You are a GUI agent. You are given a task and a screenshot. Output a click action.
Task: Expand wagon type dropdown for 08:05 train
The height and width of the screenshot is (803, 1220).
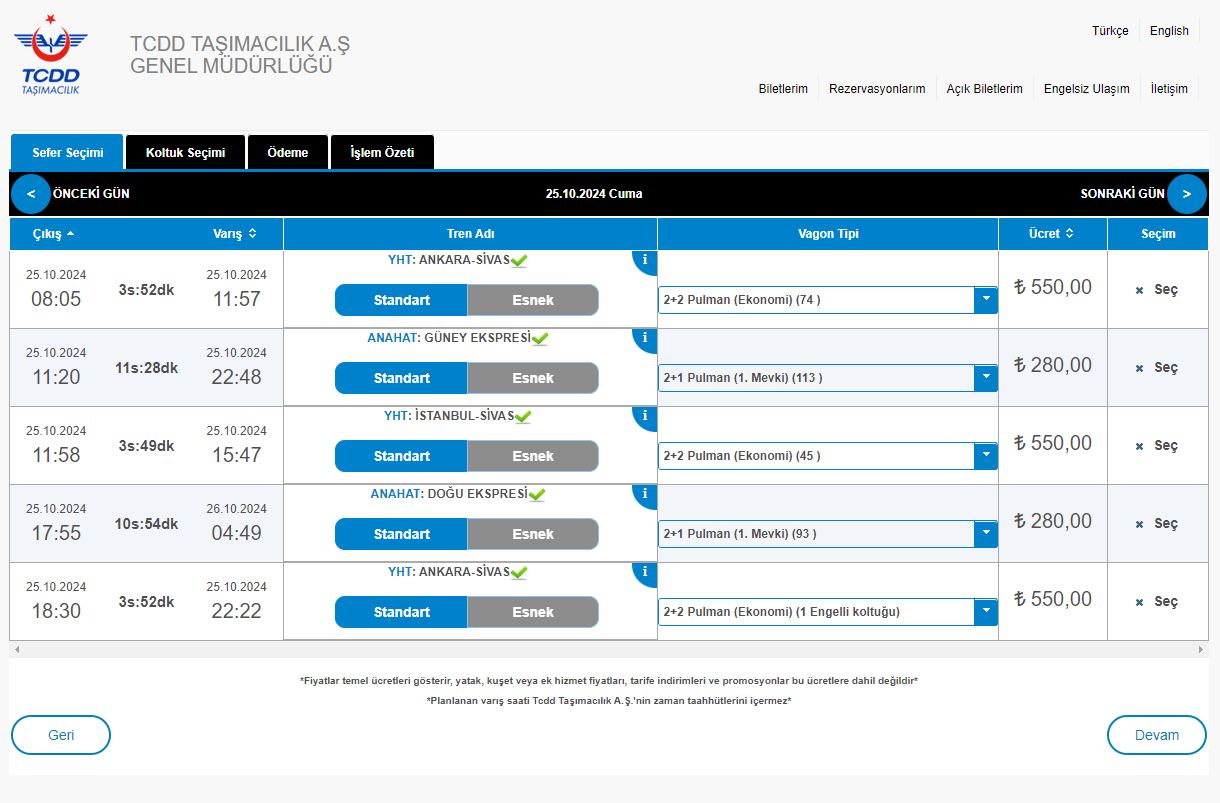pos(985,300)
